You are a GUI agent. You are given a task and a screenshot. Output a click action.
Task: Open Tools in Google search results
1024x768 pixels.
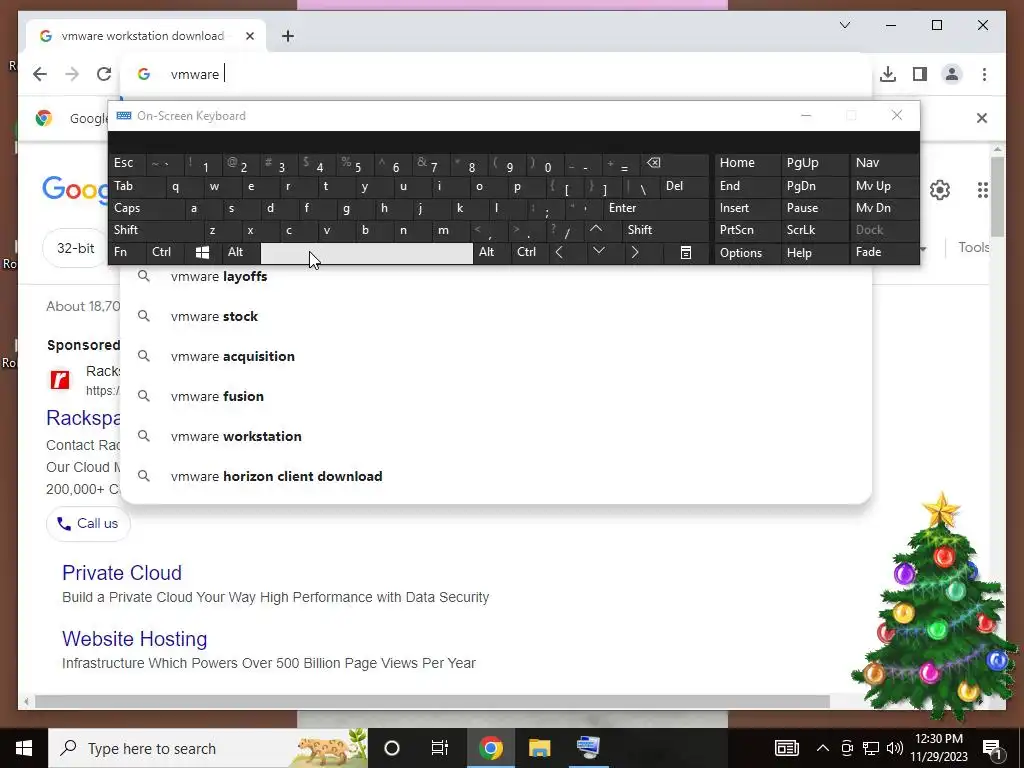coord(973,248)
